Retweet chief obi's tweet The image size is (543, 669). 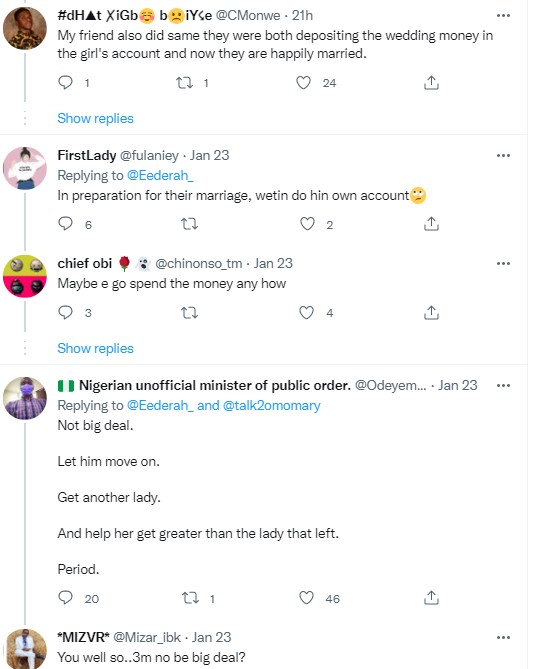[x=189, y=313]
